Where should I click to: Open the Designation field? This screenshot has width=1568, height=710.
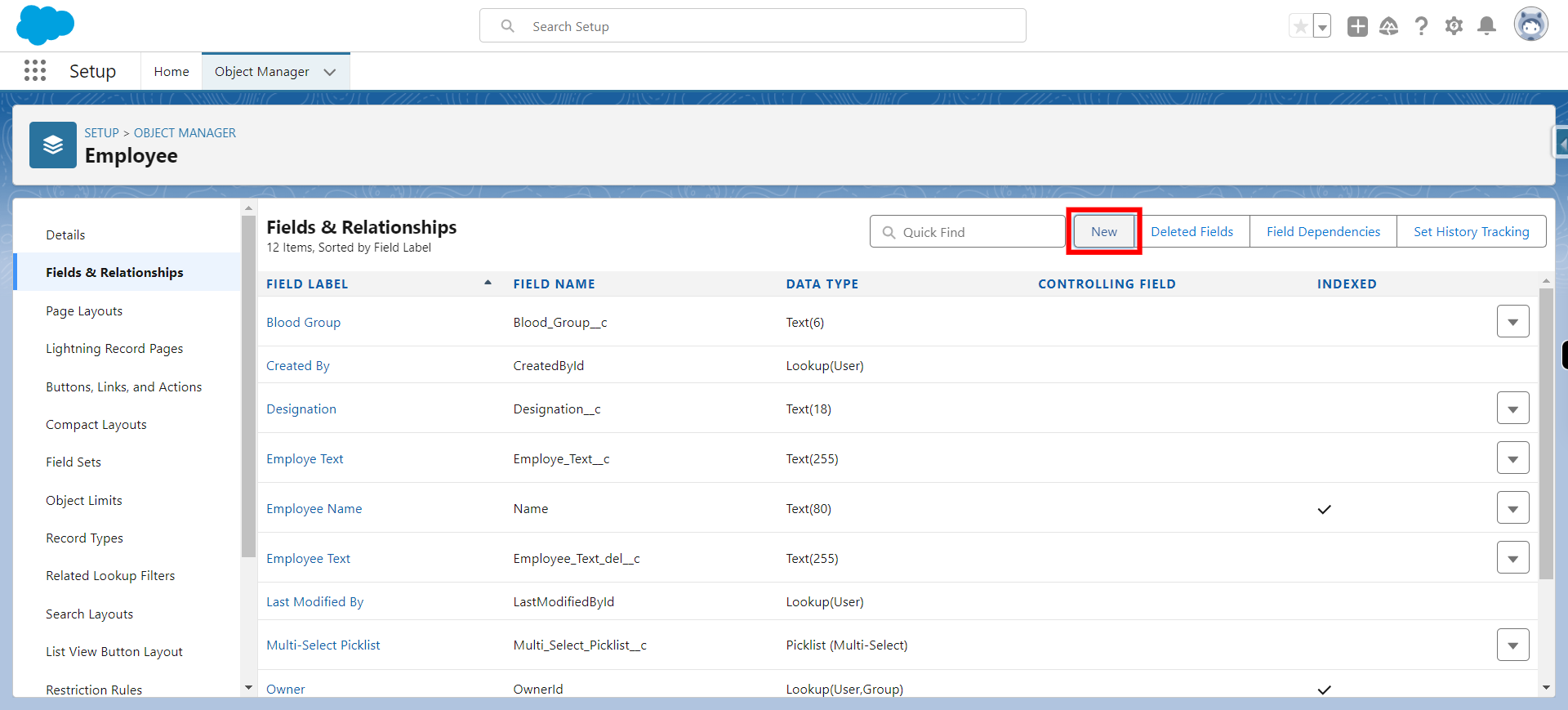tap(301, 409)
